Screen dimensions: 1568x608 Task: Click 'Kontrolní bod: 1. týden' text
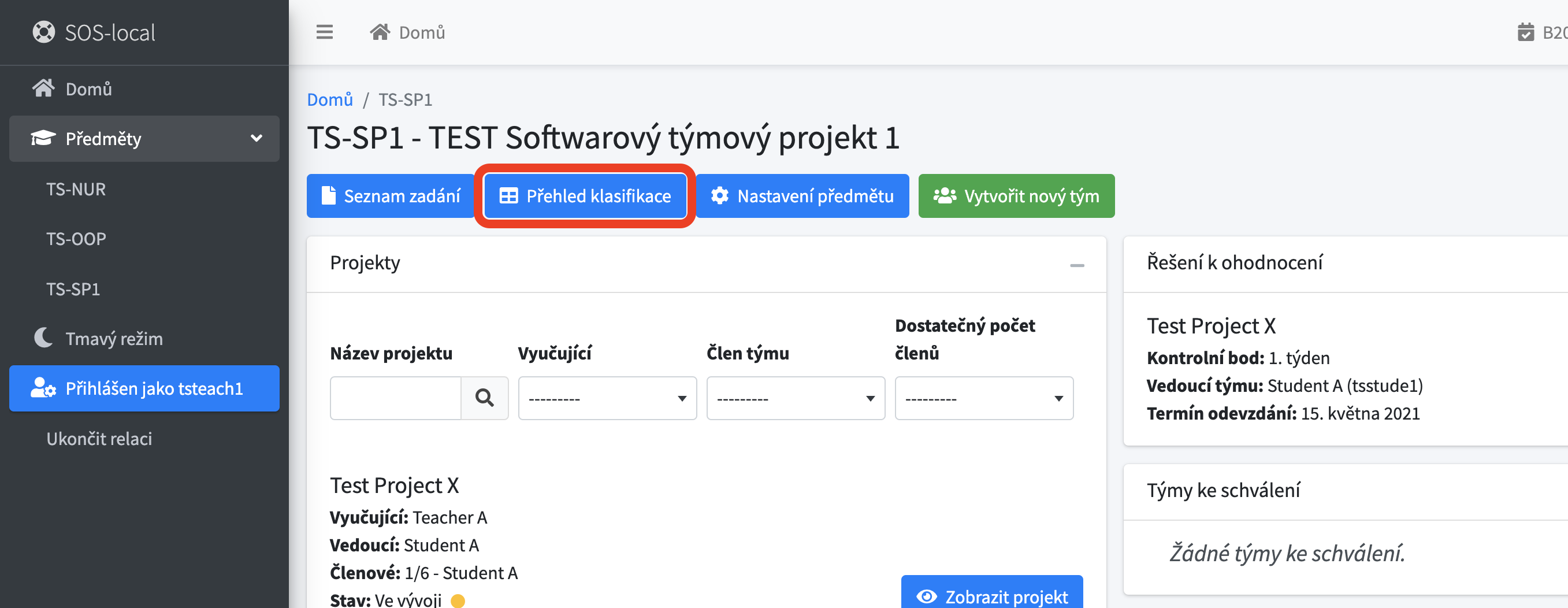(1238, 358)
